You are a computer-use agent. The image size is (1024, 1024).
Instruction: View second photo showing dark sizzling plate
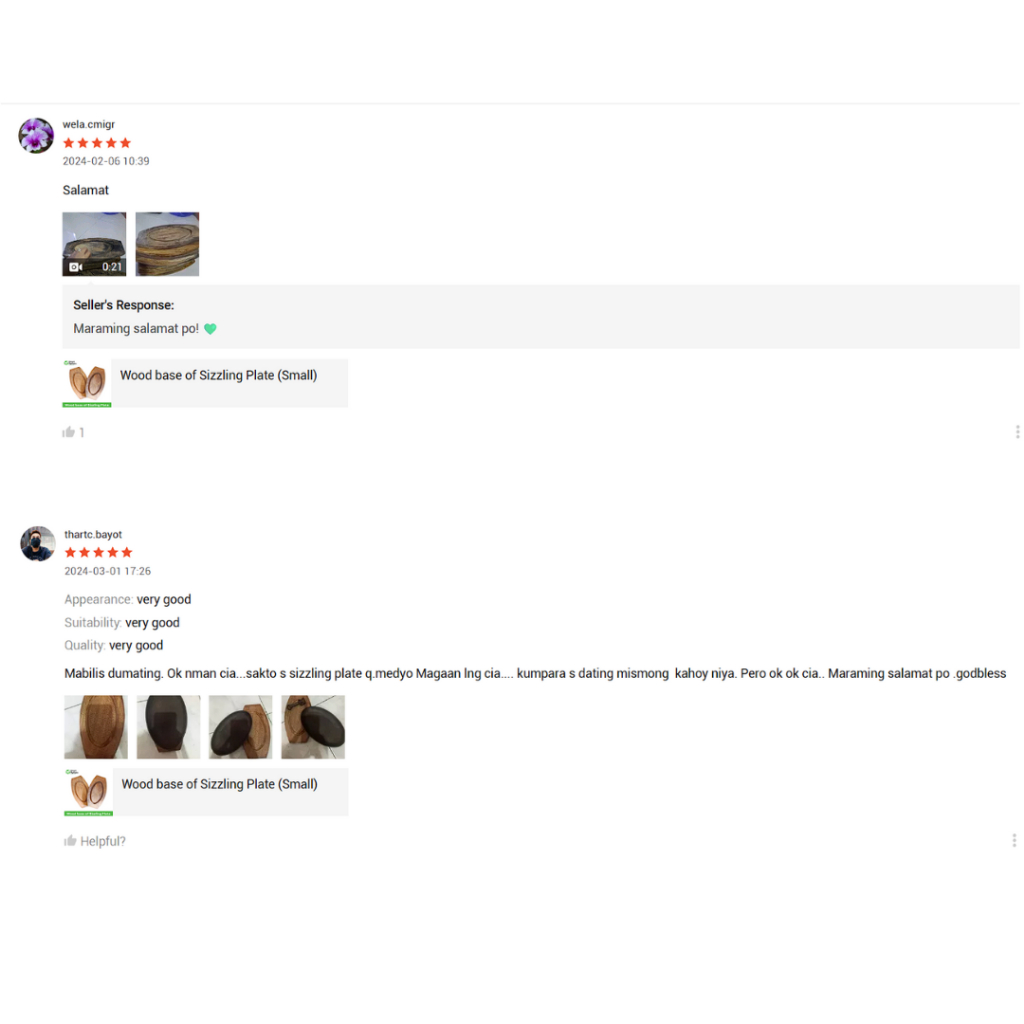168,727
